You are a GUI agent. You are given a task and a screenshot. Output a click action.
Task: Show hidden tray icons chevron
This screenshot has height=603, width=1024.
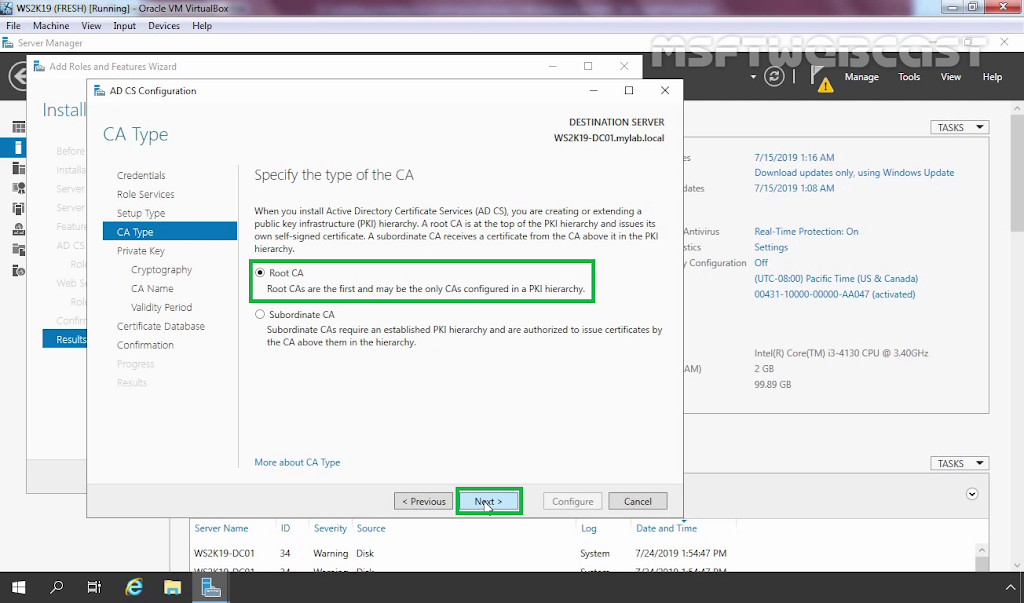click(x=1010, y=587)
